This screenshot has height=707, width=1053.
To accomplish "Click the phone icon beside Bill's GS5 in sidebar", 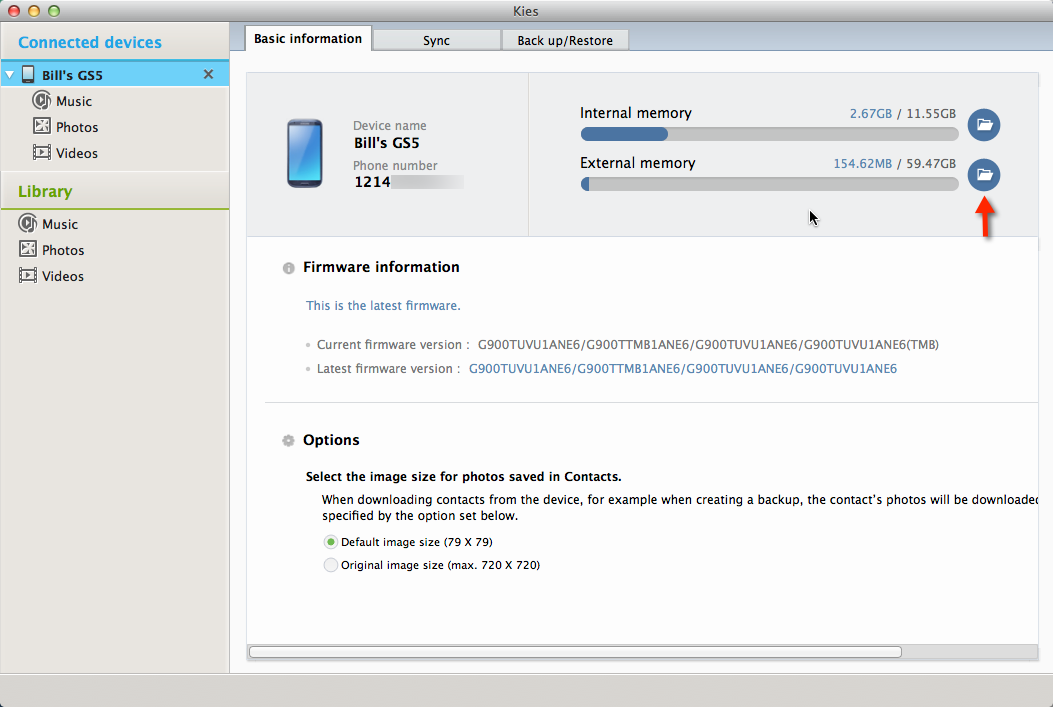I will (28, 74).
